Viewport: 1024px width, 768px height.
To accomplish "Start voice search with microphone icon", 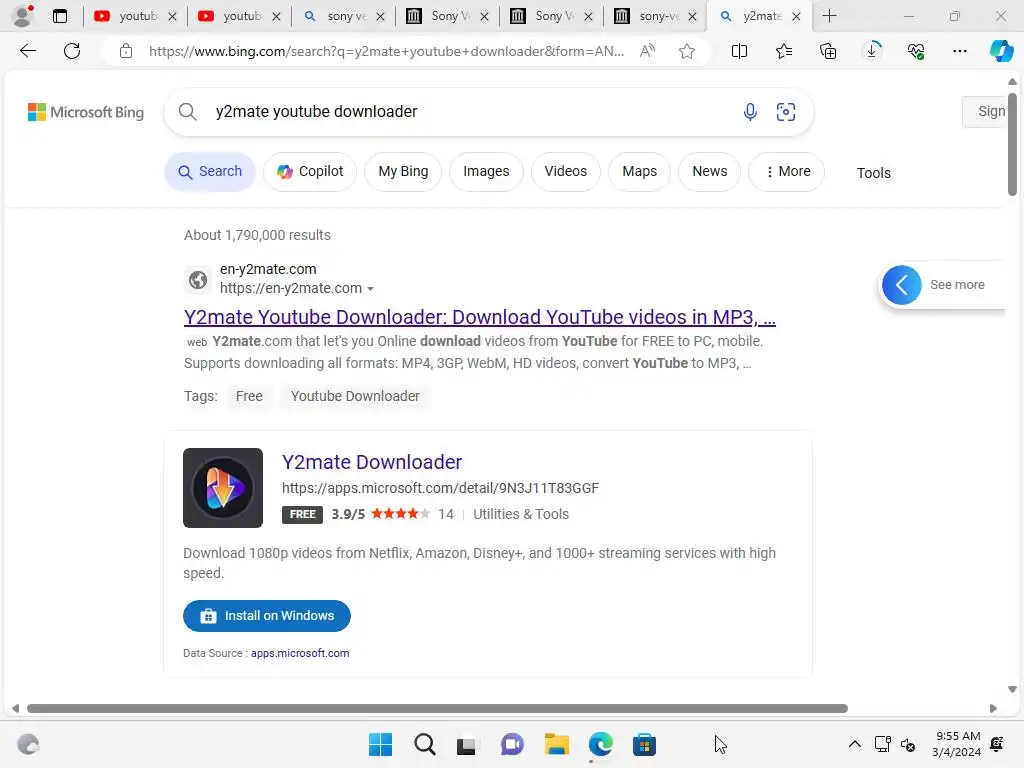I will pos(750,112).
